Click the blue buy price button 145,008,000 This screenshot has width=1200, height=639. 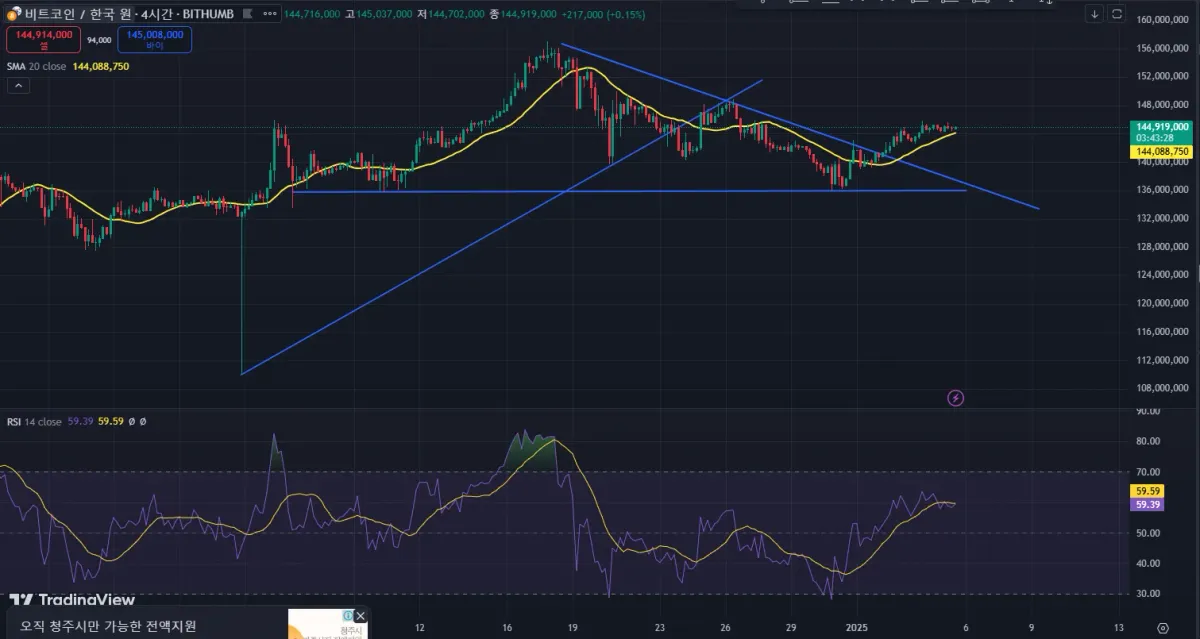[x=155, y=40]
